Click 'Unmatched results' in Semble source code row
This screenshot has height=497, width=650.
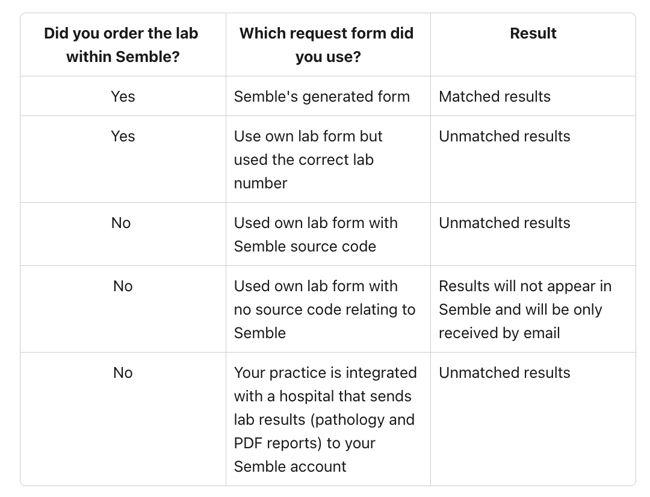(504, 223)
